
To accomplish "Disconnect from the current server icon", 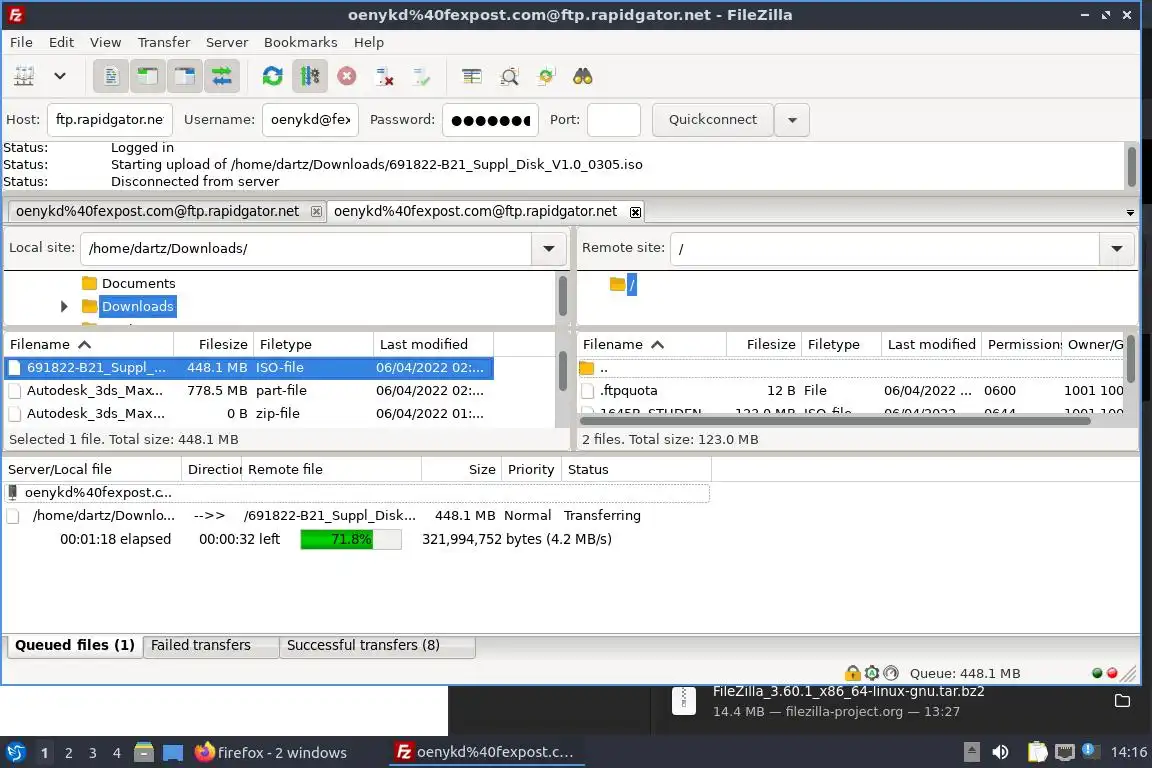I will click(384, 76).
